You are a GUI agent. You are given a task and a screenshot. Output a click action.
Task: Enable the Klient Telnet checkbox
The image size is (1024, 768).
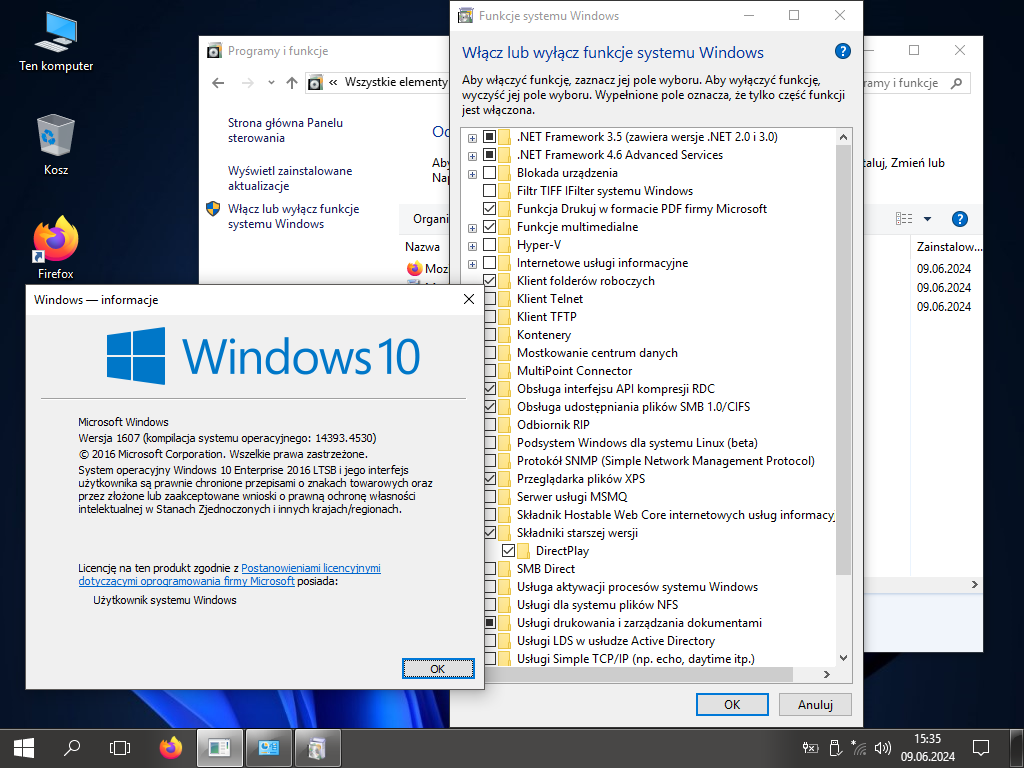(x=490, y=299)
